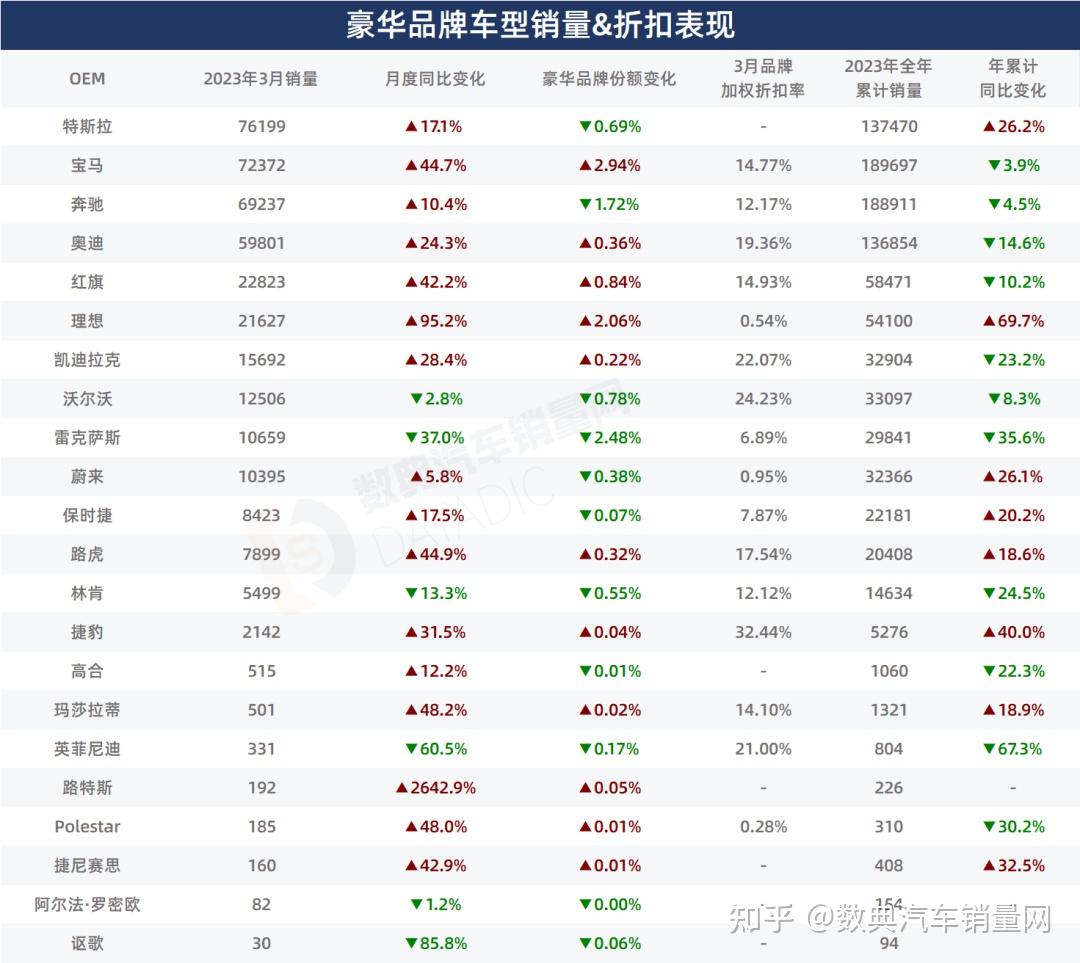The image size is (1080, 963).
Task: Click the 林肯 brand name
Action: tap(87, 594)
